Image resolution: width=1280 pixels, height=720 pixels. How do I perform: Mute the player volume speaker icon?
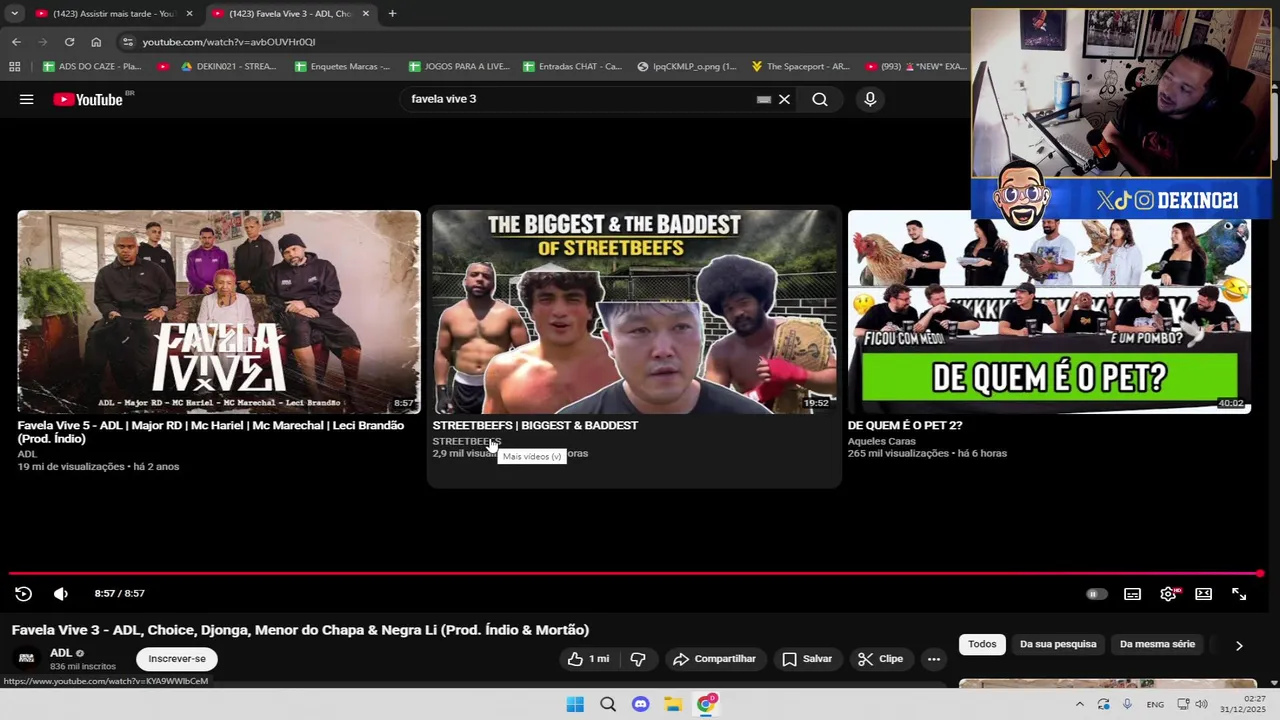[x=61, y=594]
